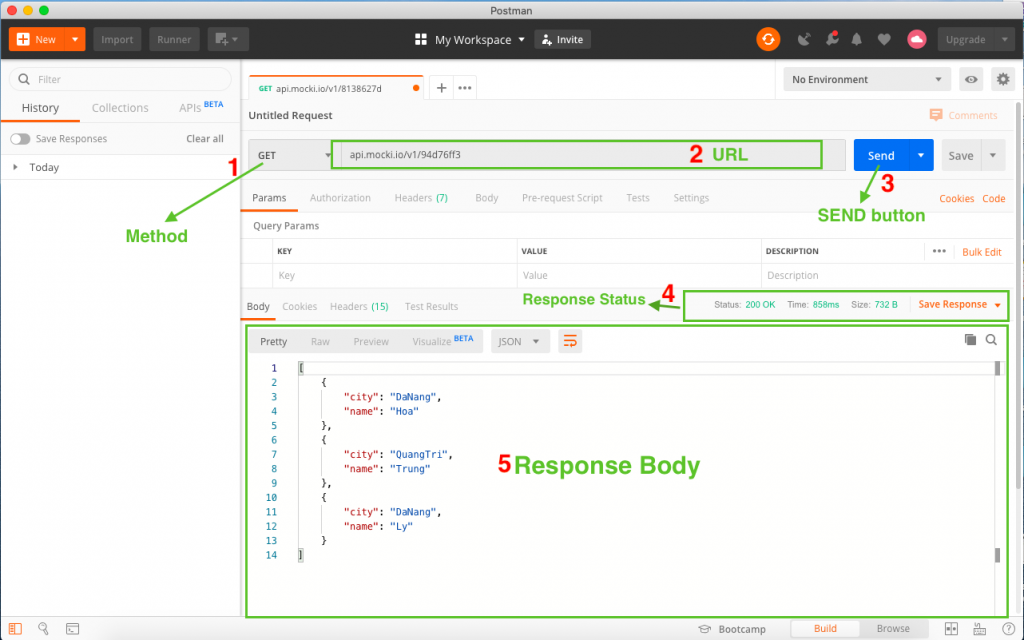Viewport: 1024px width, 640px height.
Task: Open keyboard shortcuts icon
Action: [980, 629]
